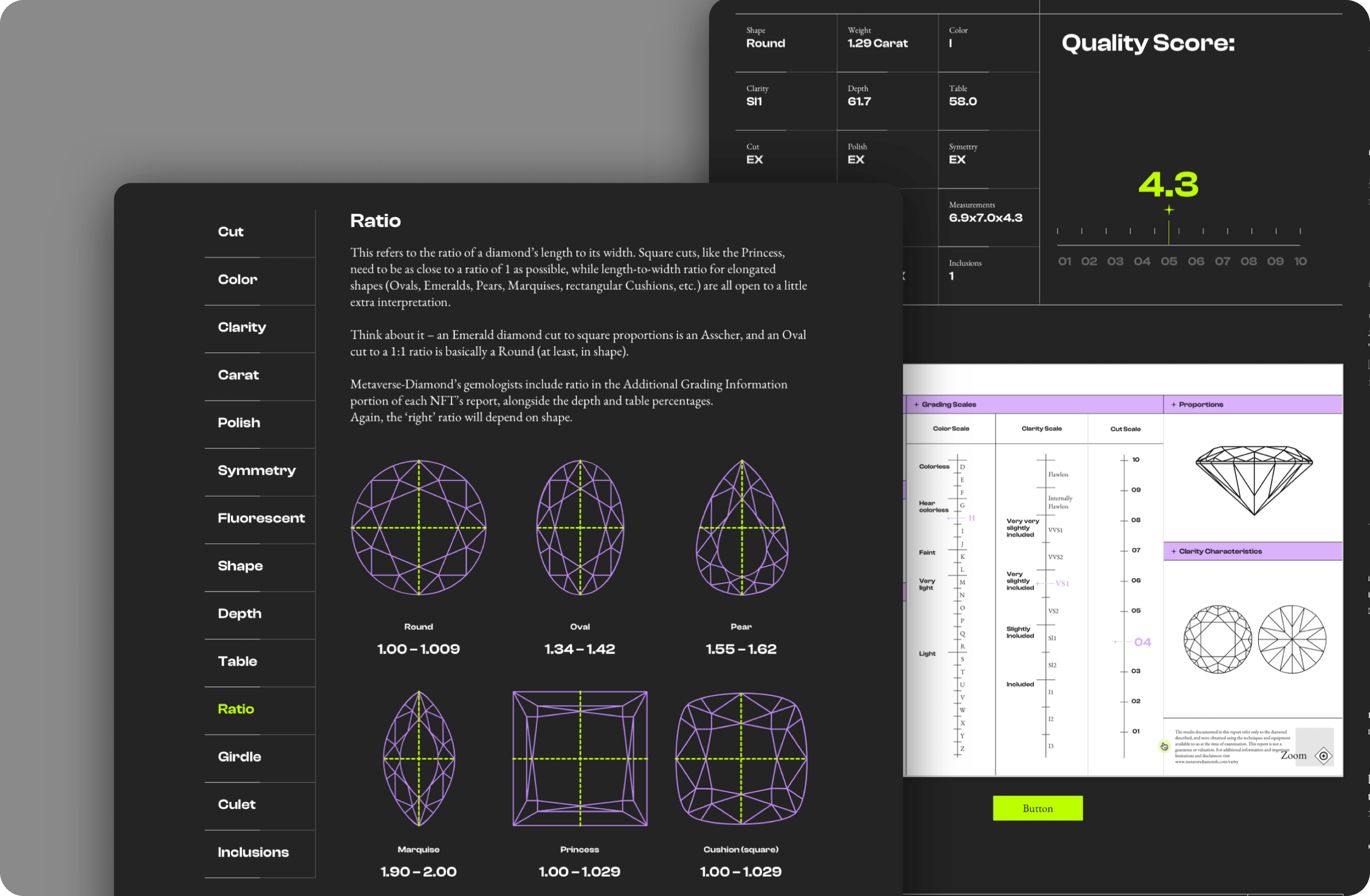Click the green star marker under 4.3
This screenshot has height=896, width=1370.
click(x=1168, y=210)
